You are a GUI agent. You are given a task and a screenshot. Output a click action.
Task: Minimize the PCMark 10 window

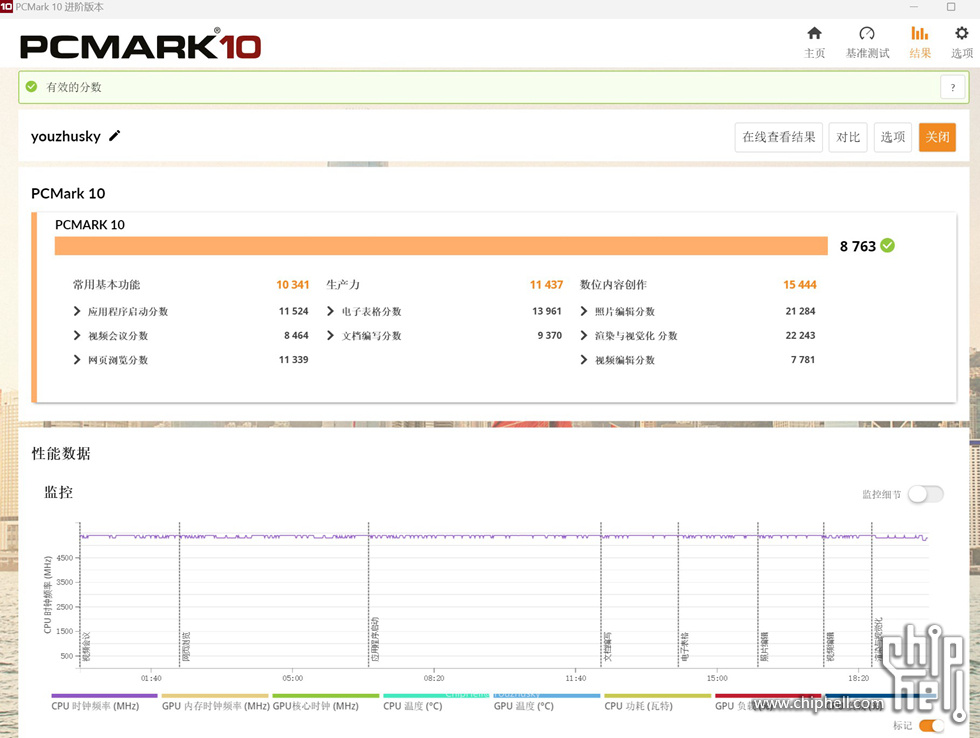(914, 7)
